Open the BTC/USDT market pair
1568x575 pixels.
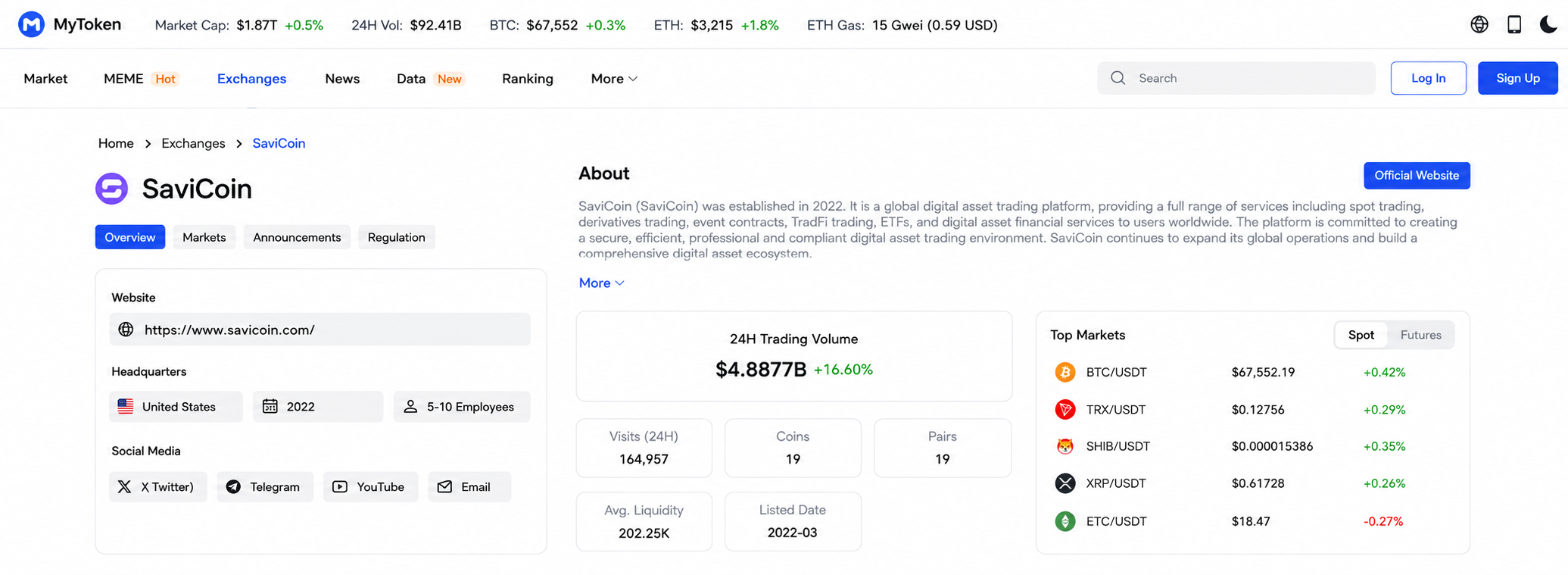tap(1116, 372)
